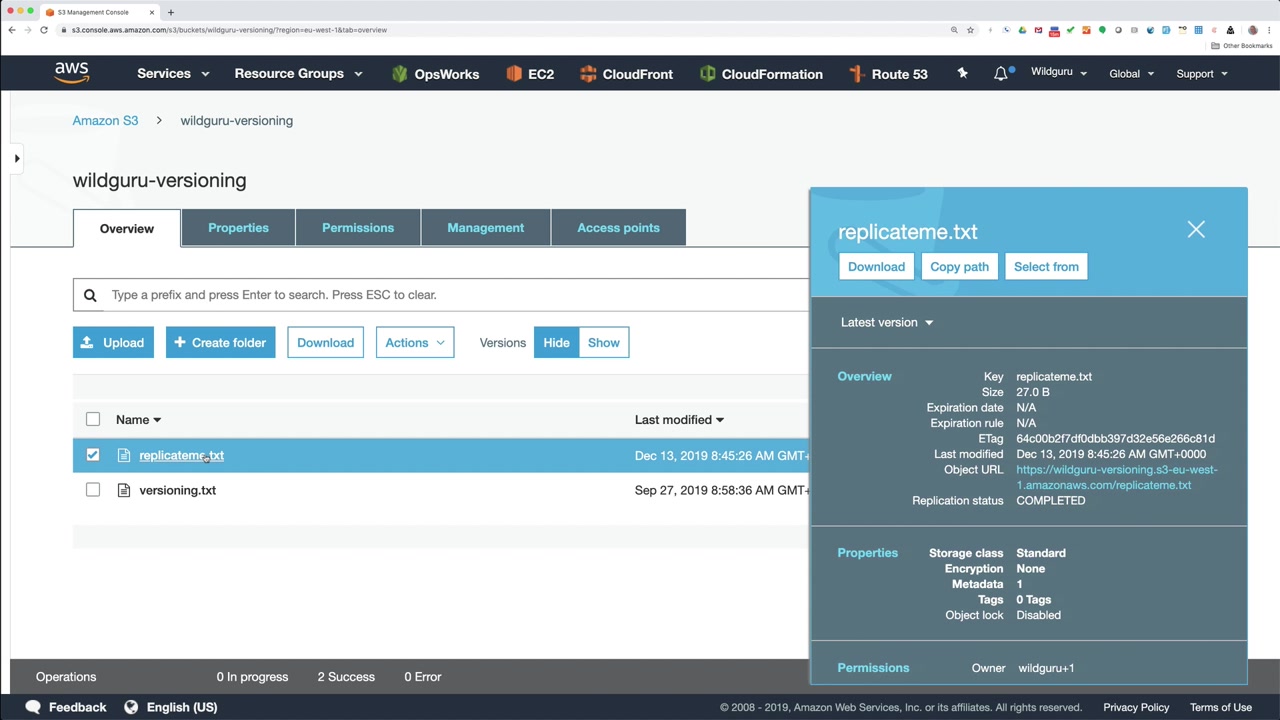
Task: Click the globe language icon in footer
Action: pyautogui.click(x=131, y=707)
